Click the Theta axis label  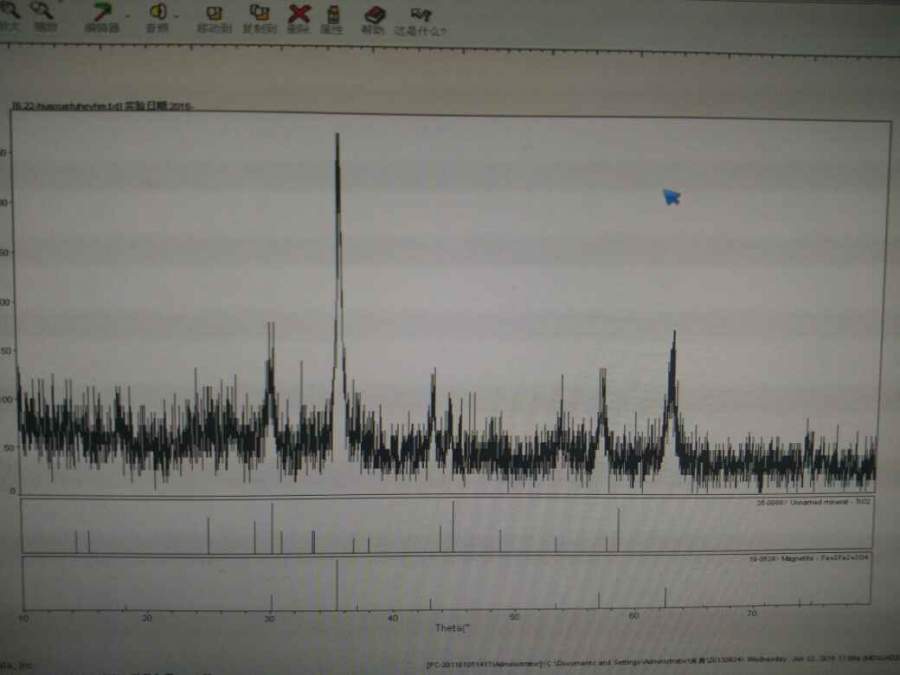click(452, 628)
